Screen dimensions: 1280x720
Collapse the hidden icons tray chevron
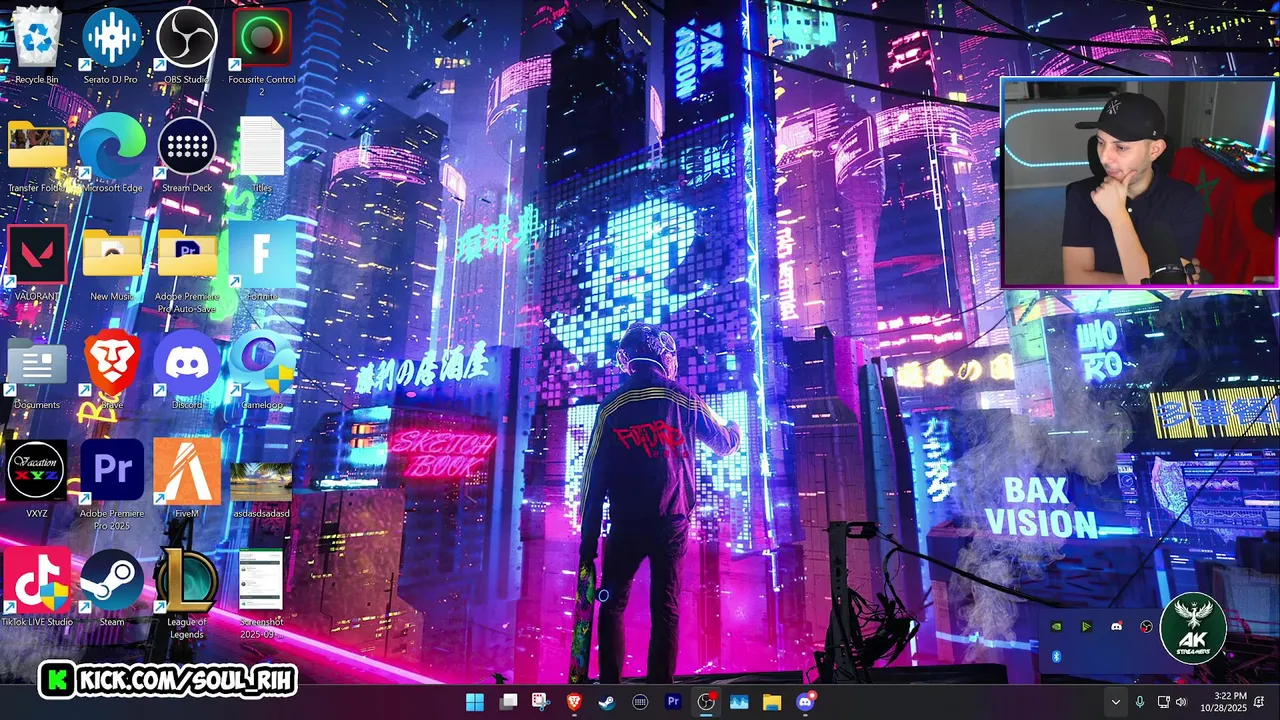[1115, 702]
